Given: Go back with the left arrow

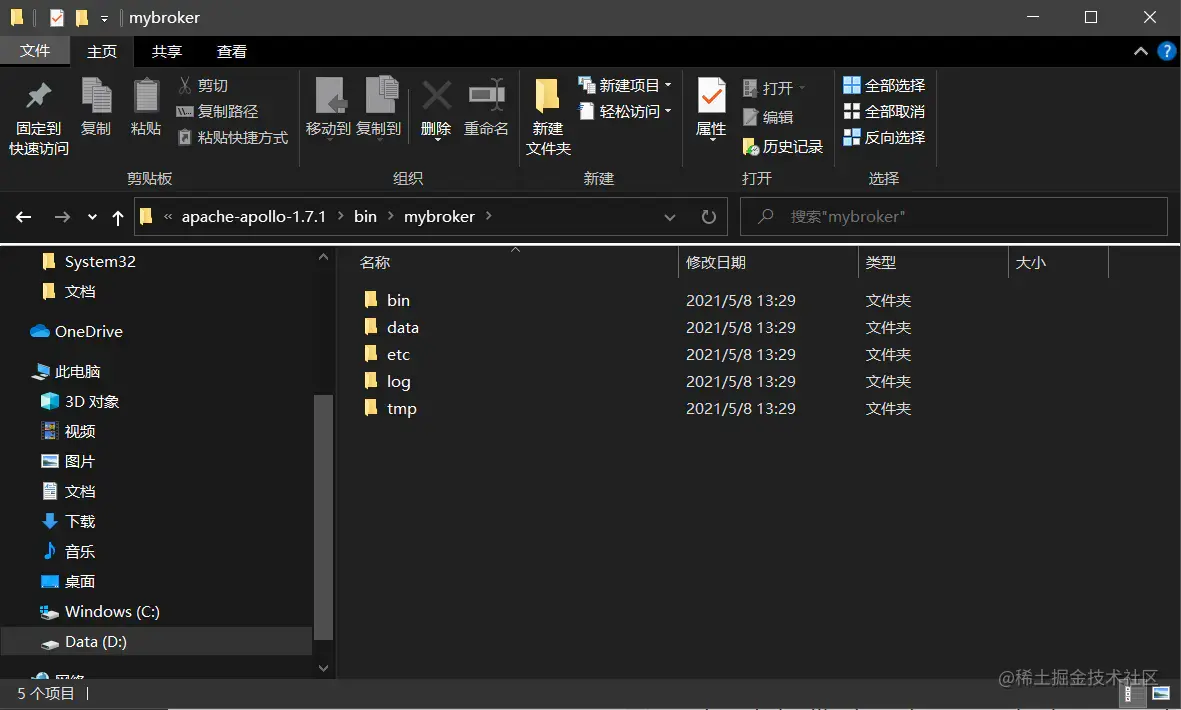Looking at the screenshot, I should tap(23, 217).
